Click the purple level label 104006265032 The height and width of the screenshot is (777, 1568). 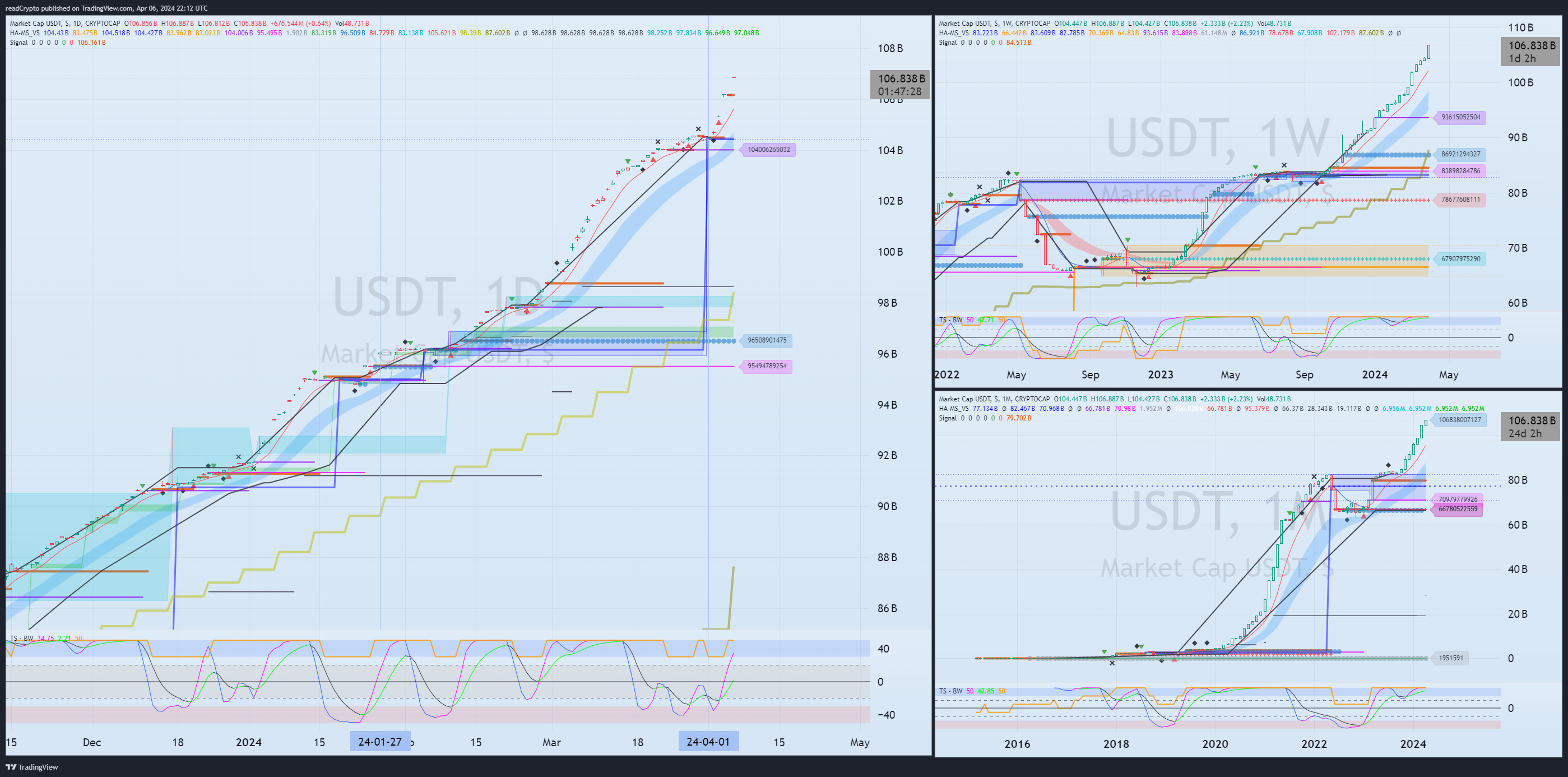pyautogui.click(x=768, y=150)
